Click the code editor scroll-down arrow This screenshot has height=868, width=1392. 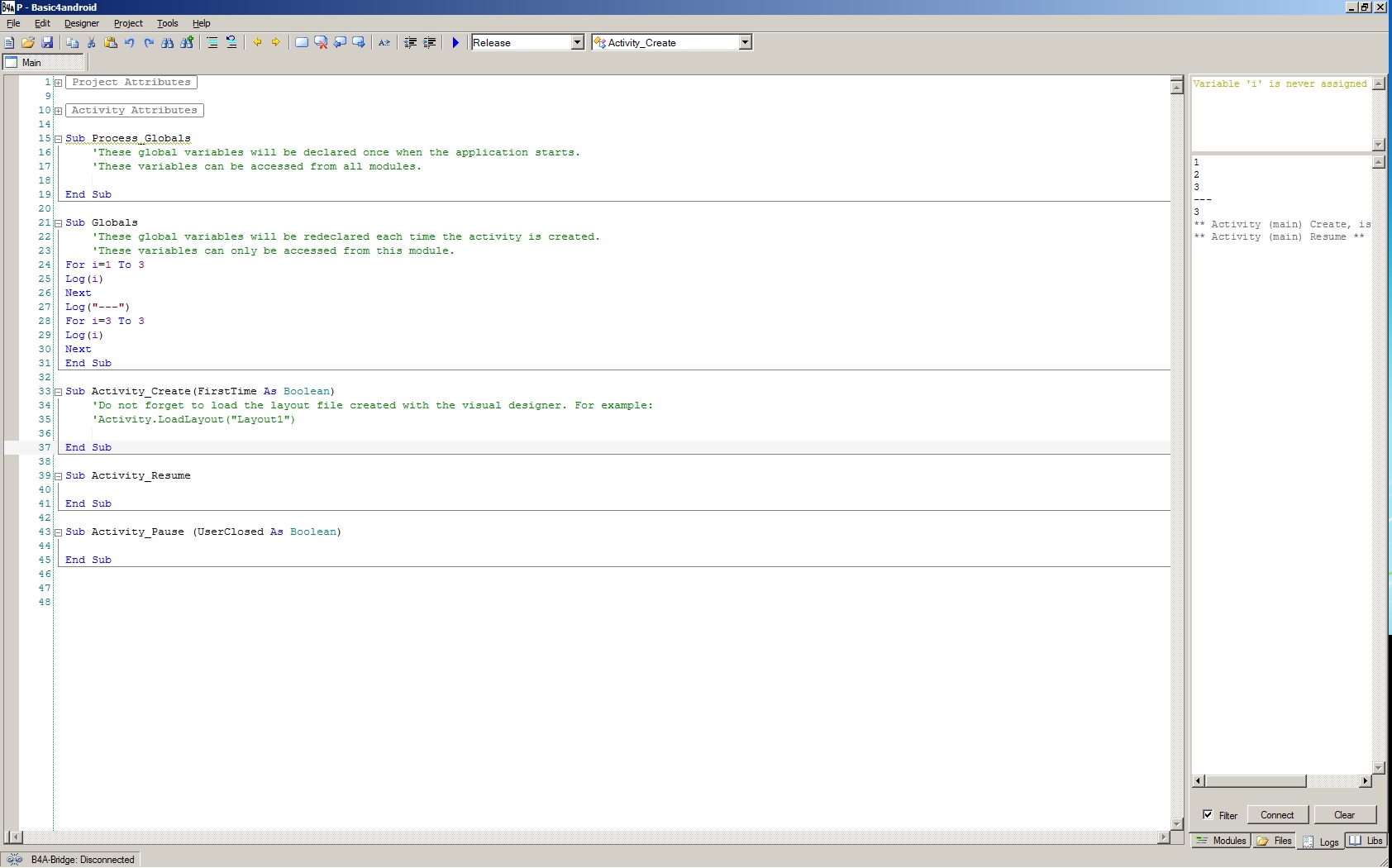(1177, 823)
